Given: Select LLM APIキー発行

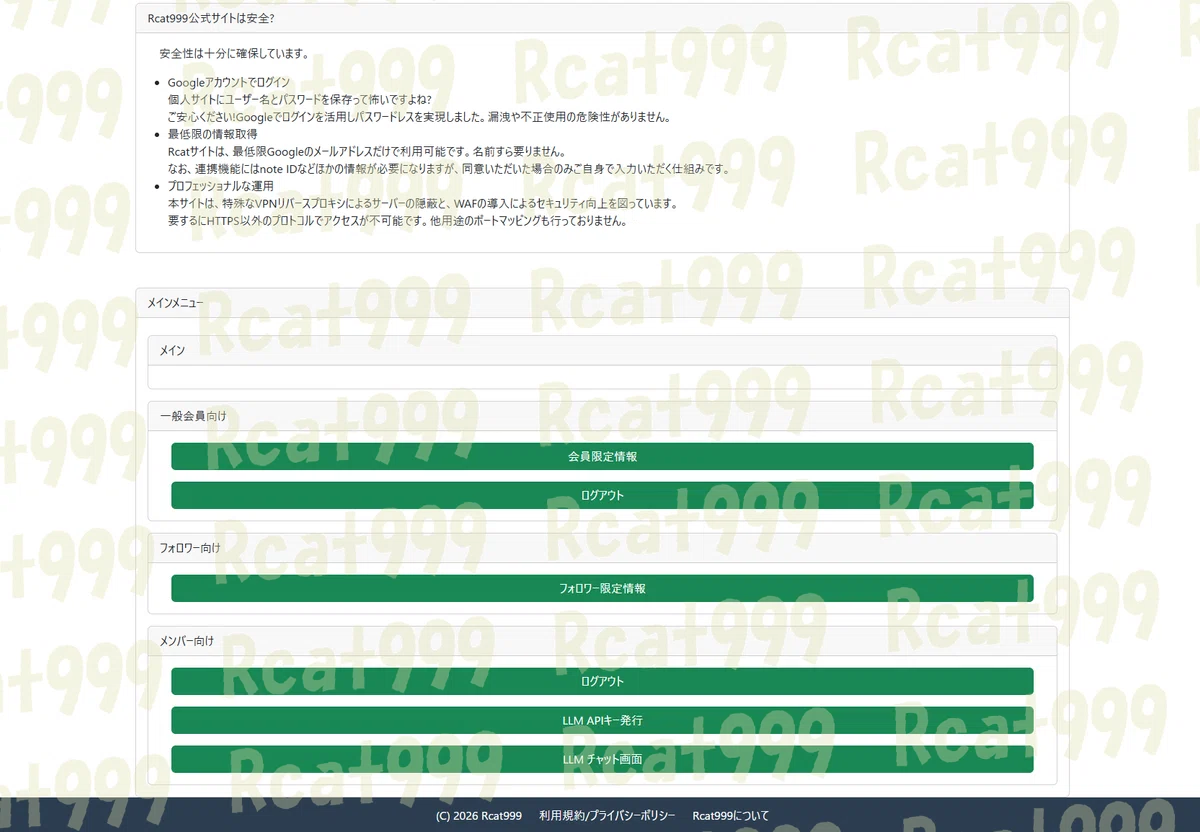Looking at the screenshot, I should pos(602,720).
